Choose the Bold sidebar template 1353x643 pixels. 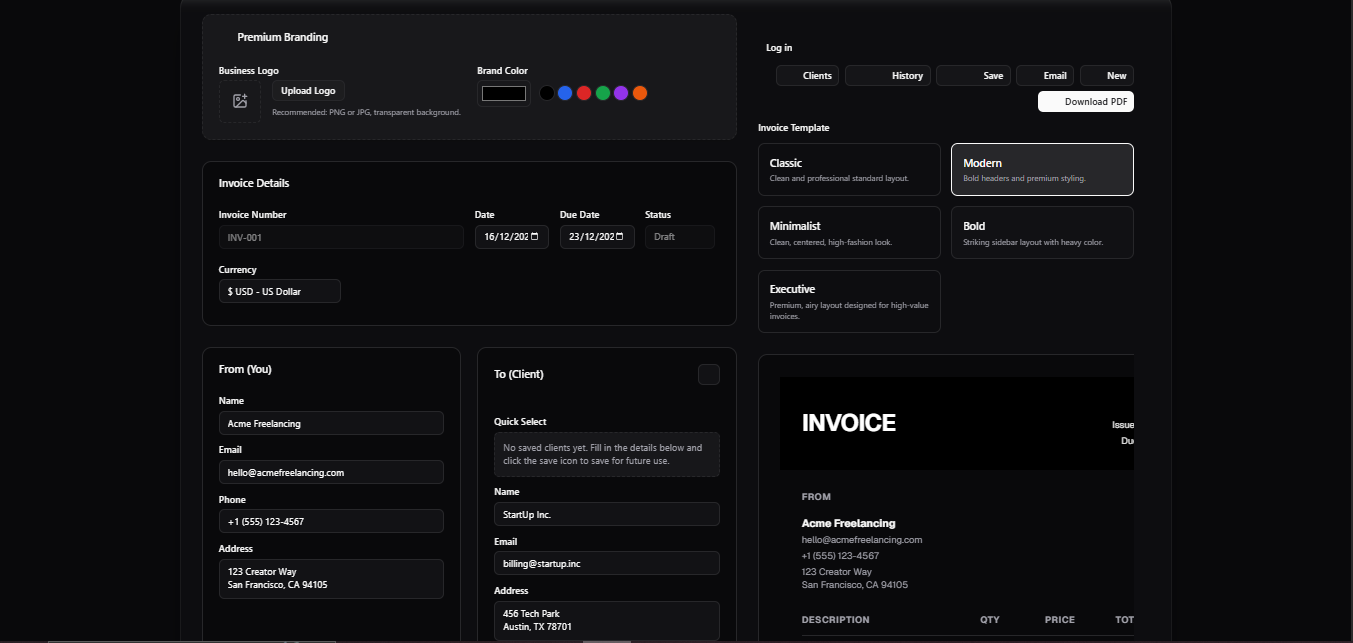click(x=1041, y=232)
